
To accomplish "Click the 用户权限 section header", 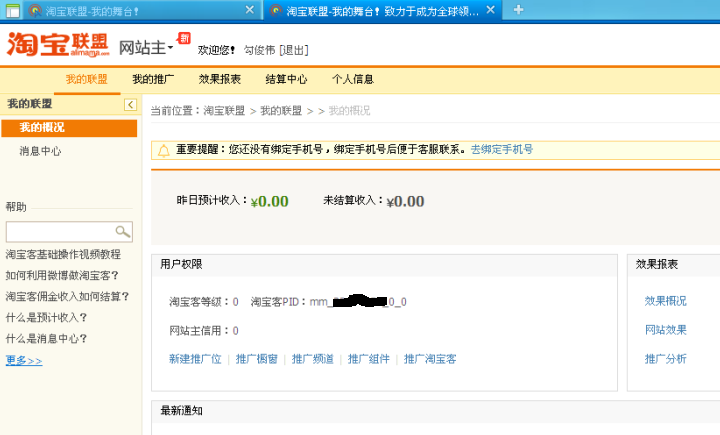I will 181,265.
